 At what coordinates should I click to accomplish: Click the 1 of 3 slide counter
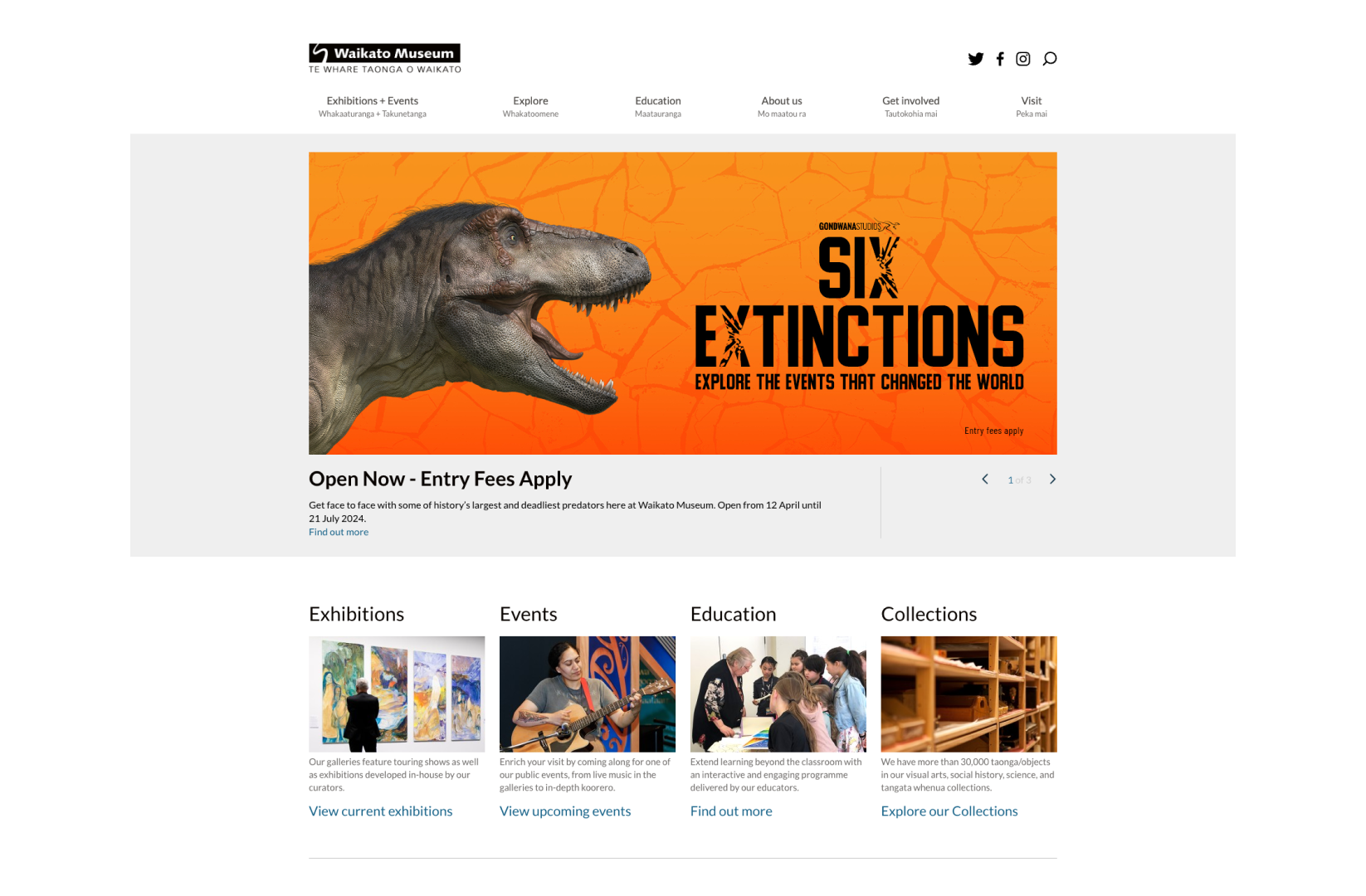point(1019,480)
